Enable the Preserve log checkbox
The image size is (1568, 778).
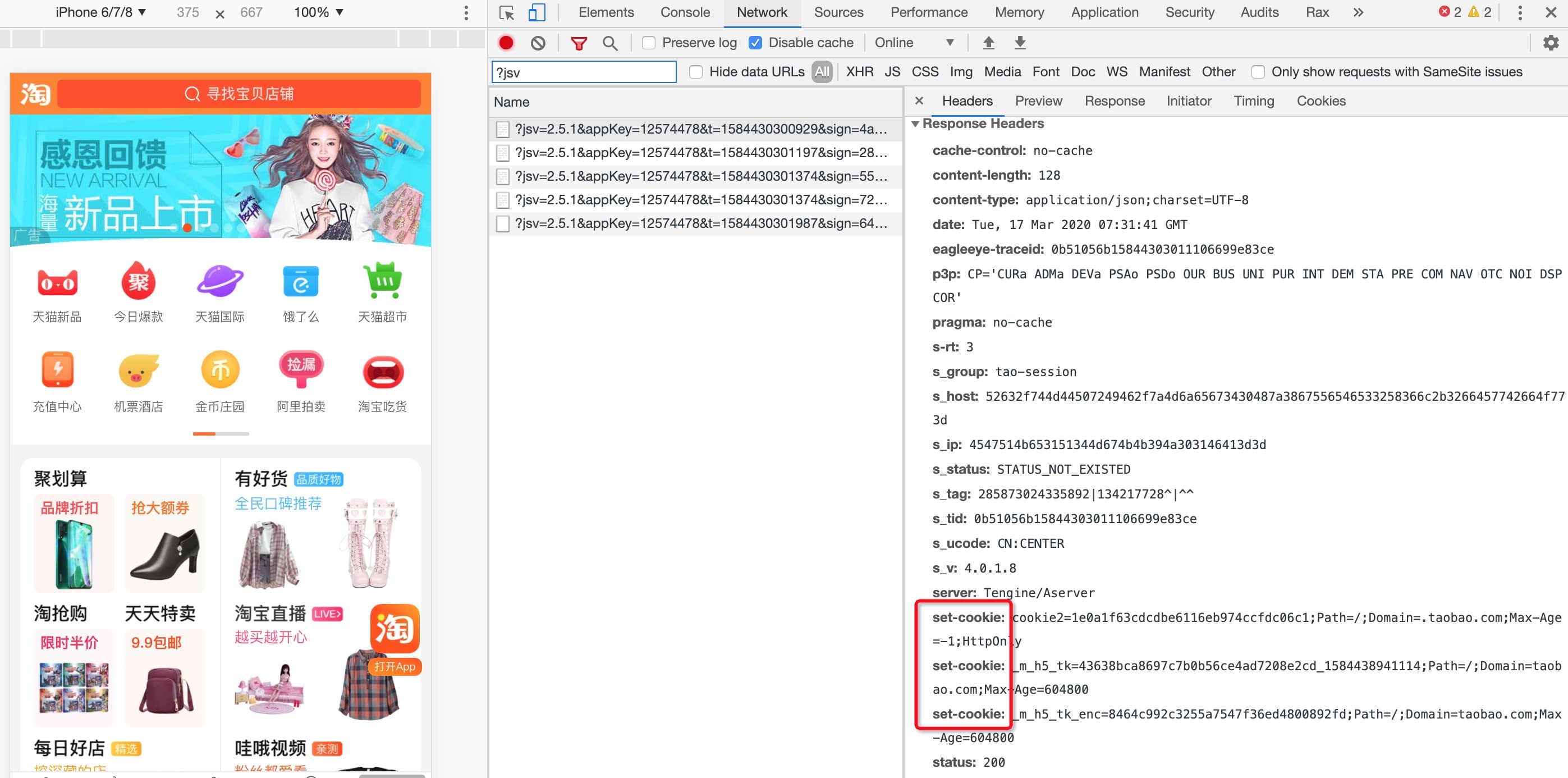tap(649, 43)
